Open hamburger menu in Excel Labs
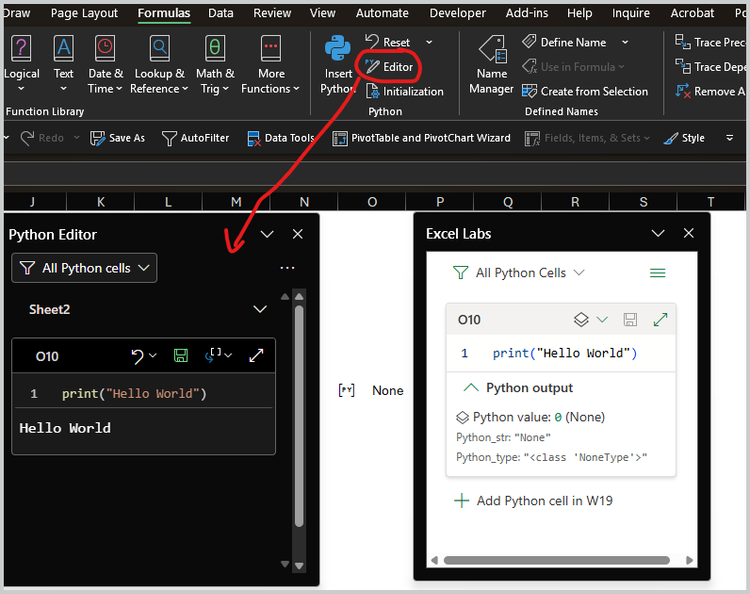The height and width of the screenshot is (594, 750). tap(657, 273)
